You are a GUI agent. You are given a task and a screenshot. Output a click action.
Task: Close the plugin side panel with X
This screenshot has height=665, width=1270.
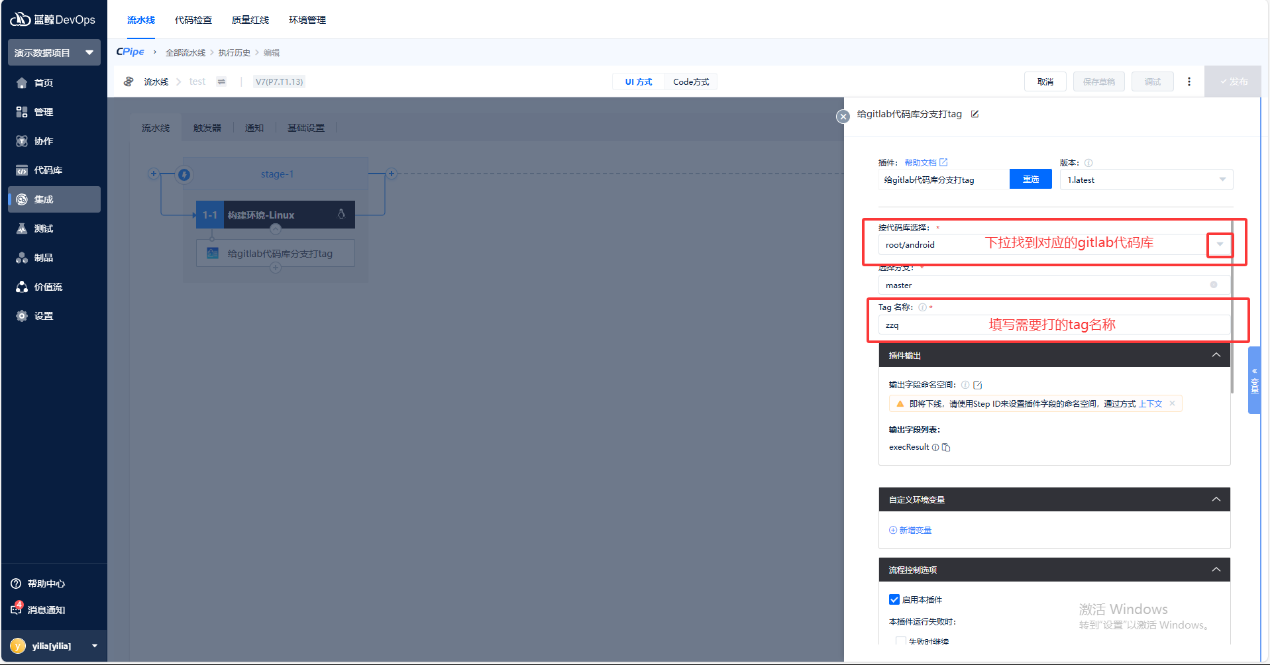pyautogui.click(x=842, y=116)
